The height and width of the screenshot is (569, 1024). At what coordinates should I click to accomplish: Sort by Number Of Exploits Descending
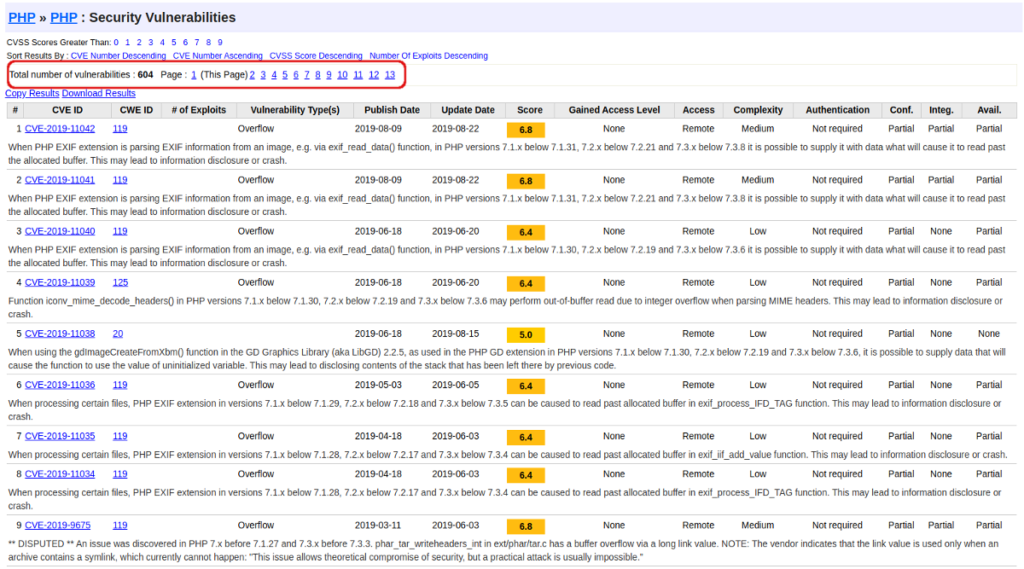coord(428,56)
